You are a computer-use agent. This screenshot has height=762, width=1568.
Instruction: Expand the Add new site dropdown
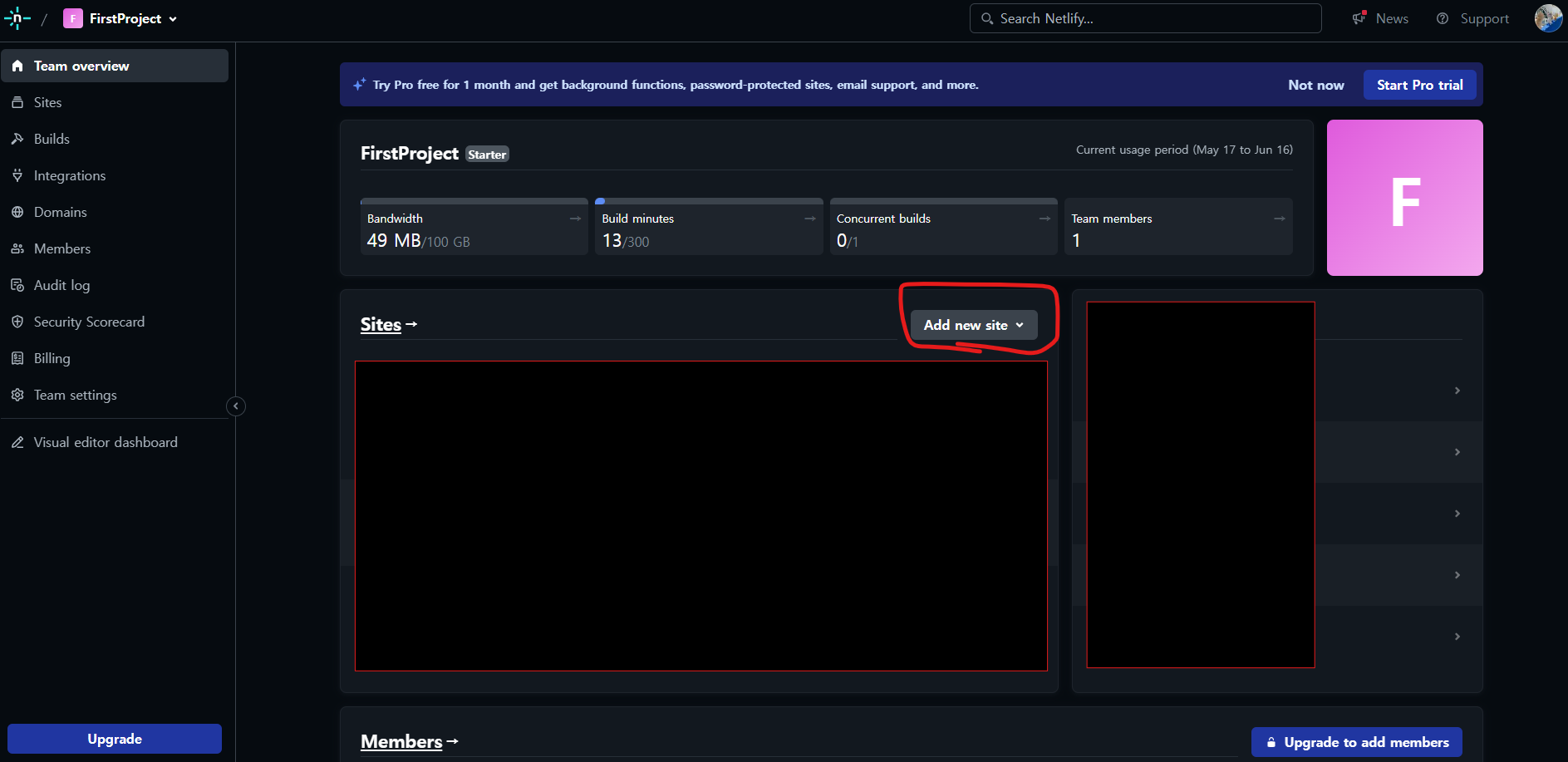pyautogui.click(x=974, y=325)
